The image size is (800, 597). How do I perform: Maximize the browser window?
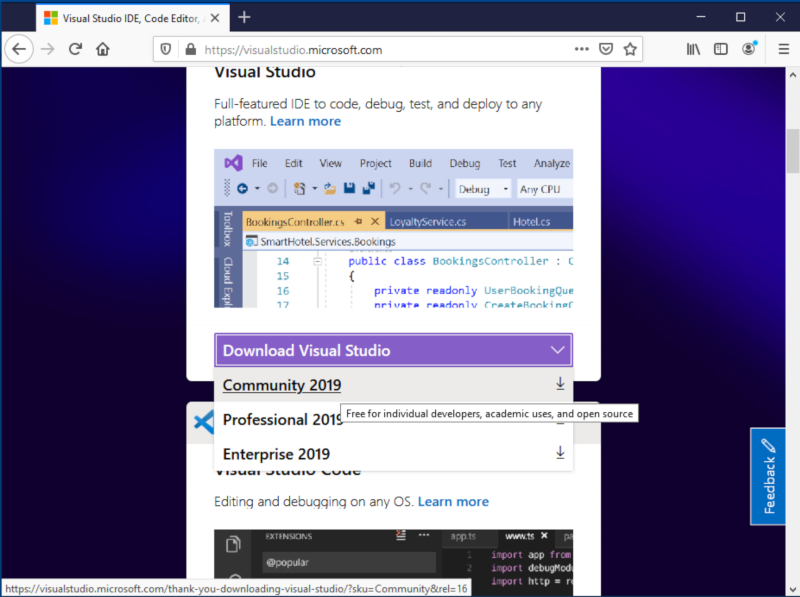(740, 17)
